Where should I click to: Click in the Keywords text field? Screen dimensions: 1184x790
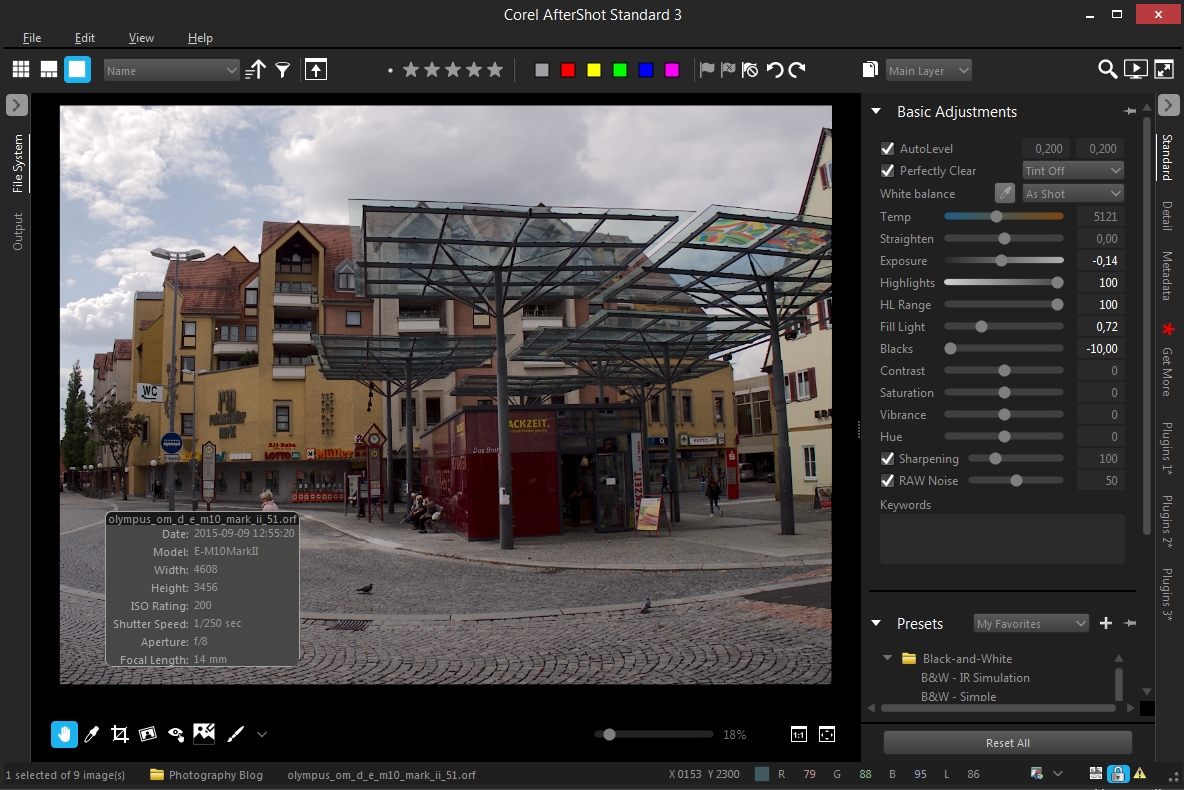[x=1001, y=540]
